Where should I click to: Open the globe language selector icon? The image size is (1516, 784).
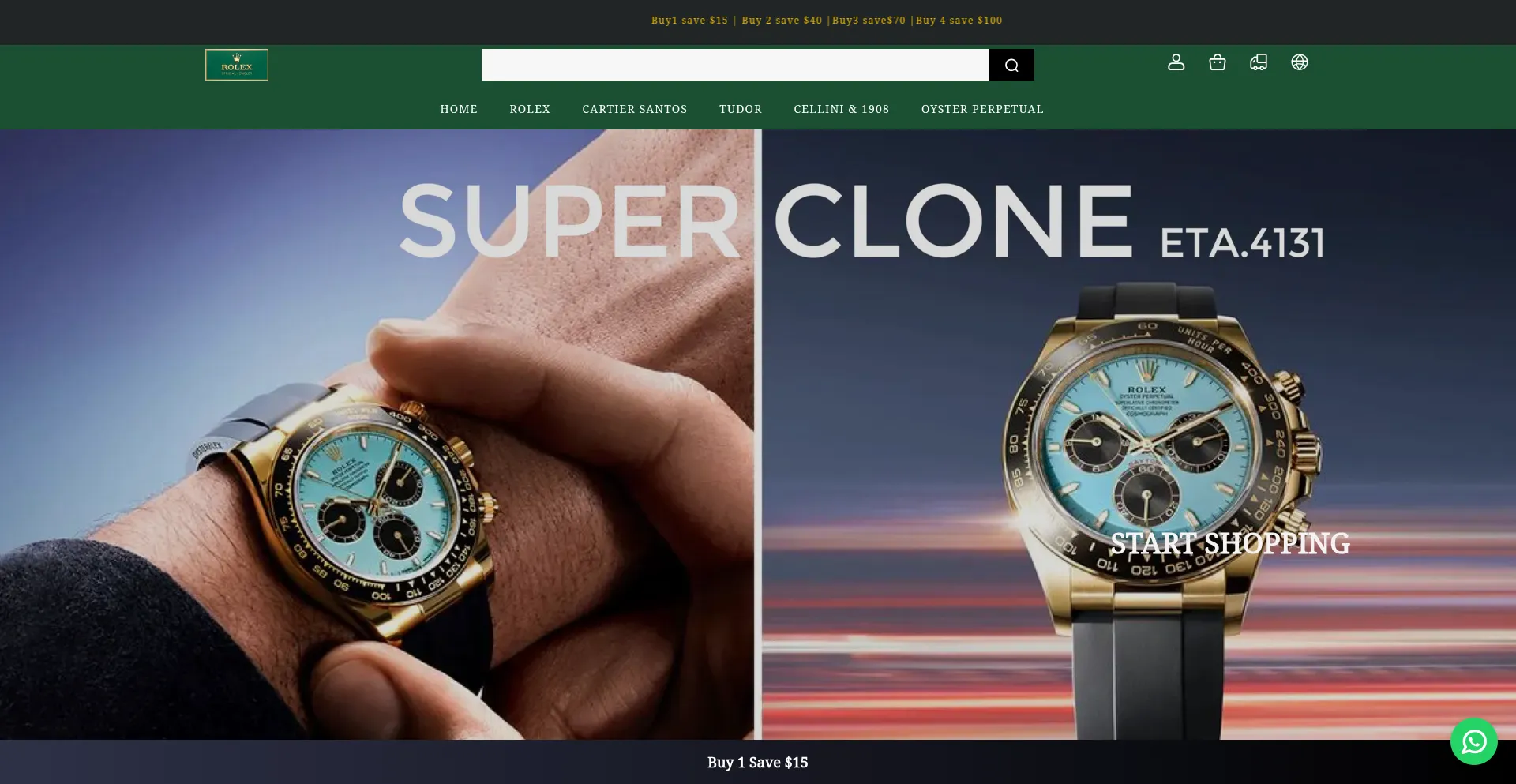(1300, 62)
